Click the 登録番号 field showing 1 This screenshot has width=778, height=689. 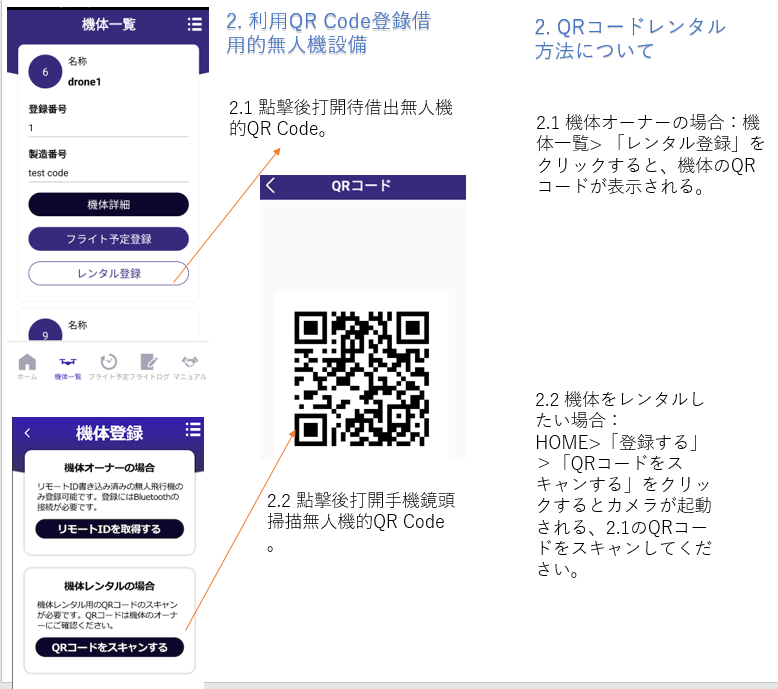108,128
